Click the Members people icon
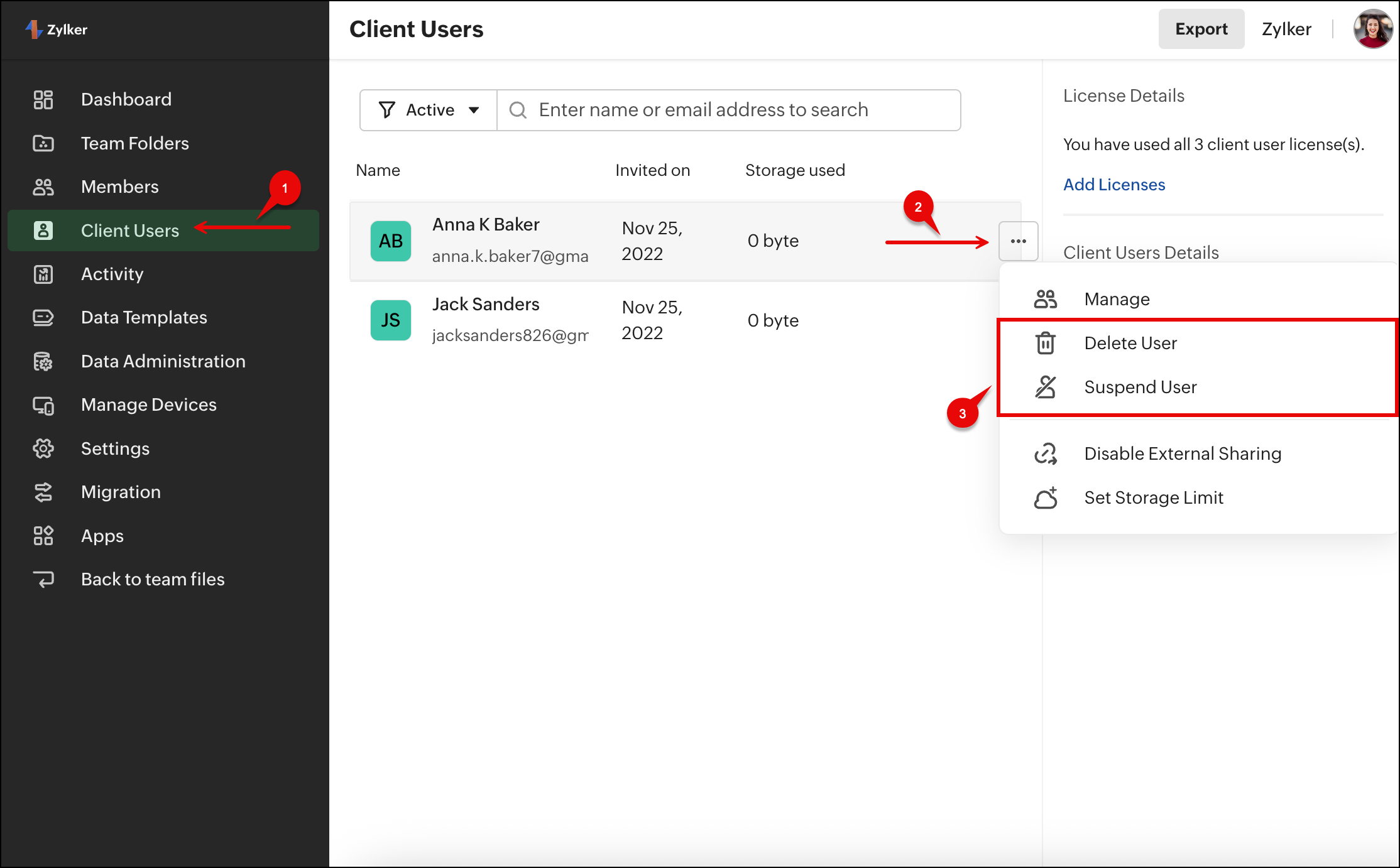 coord(43,187)
